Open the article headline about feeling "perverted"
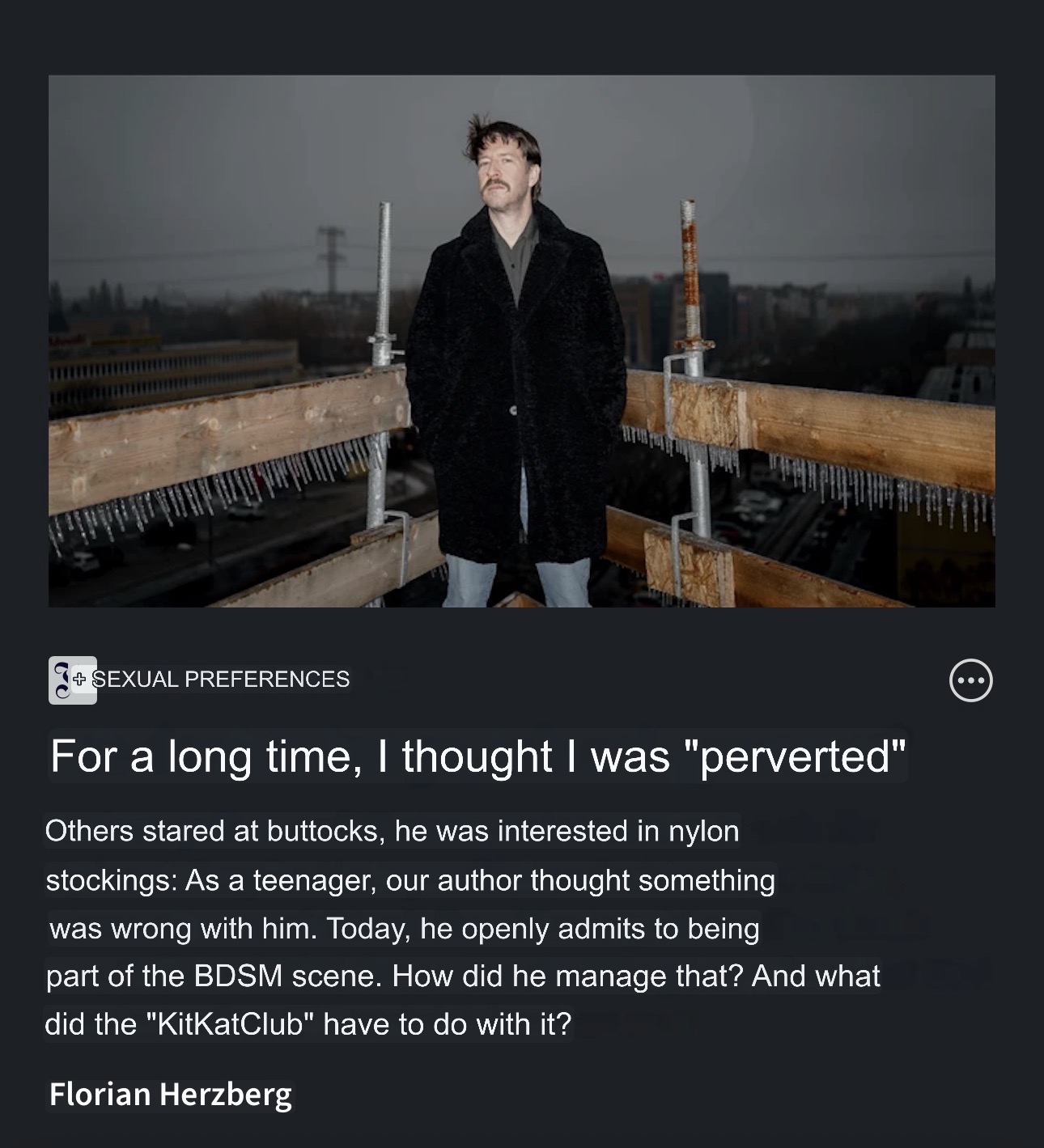This screenshot has height=1148, width=1044. coord(477,756)
